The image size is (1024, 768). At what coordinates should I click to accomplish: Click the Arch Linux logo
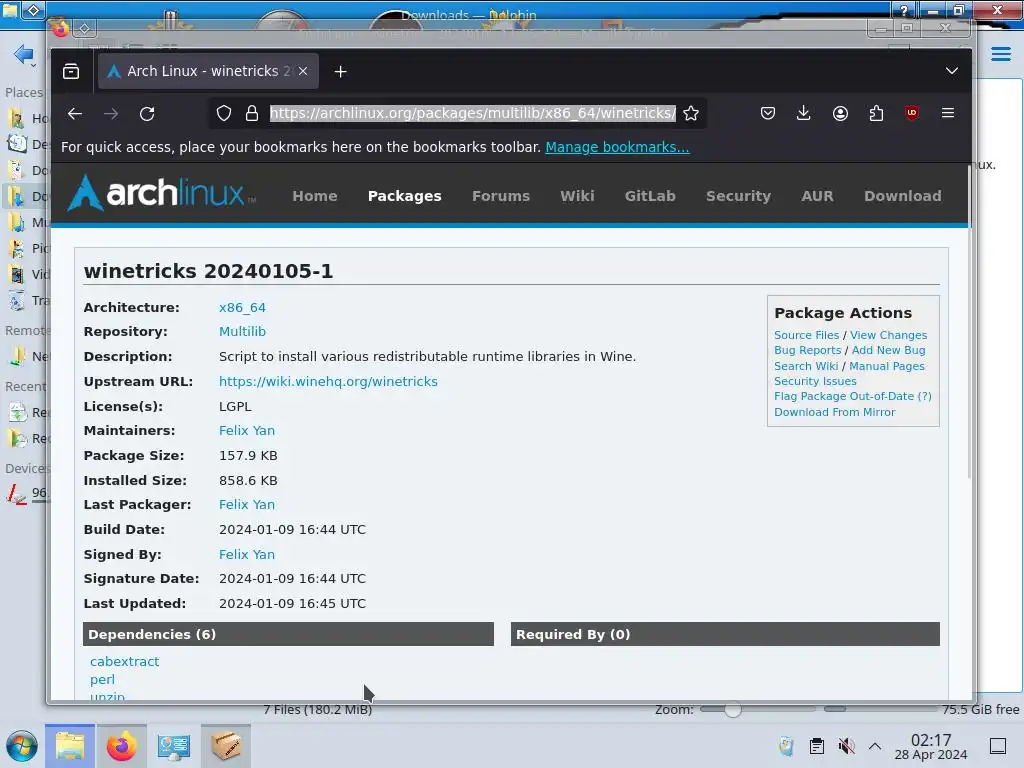[162, 193]
